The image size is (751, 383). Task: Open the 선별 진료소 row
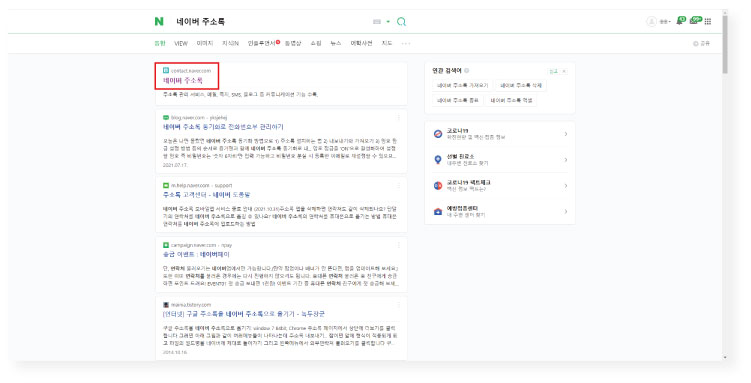500,160
